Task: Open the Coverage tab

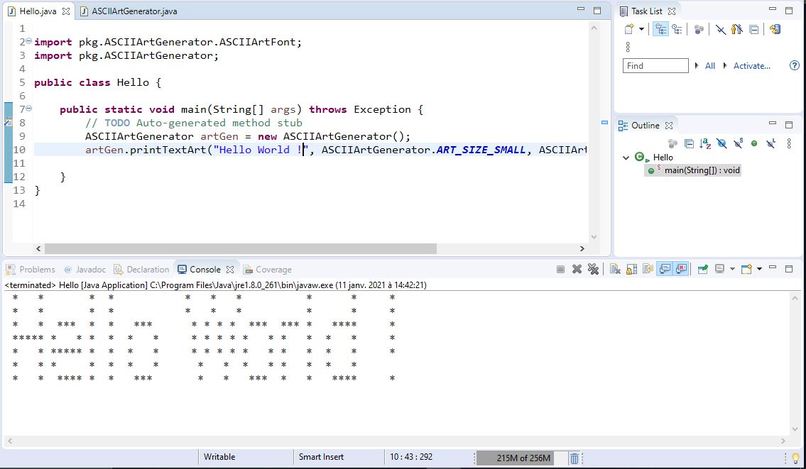Action: pyautogui.click(x=267, y=269)
